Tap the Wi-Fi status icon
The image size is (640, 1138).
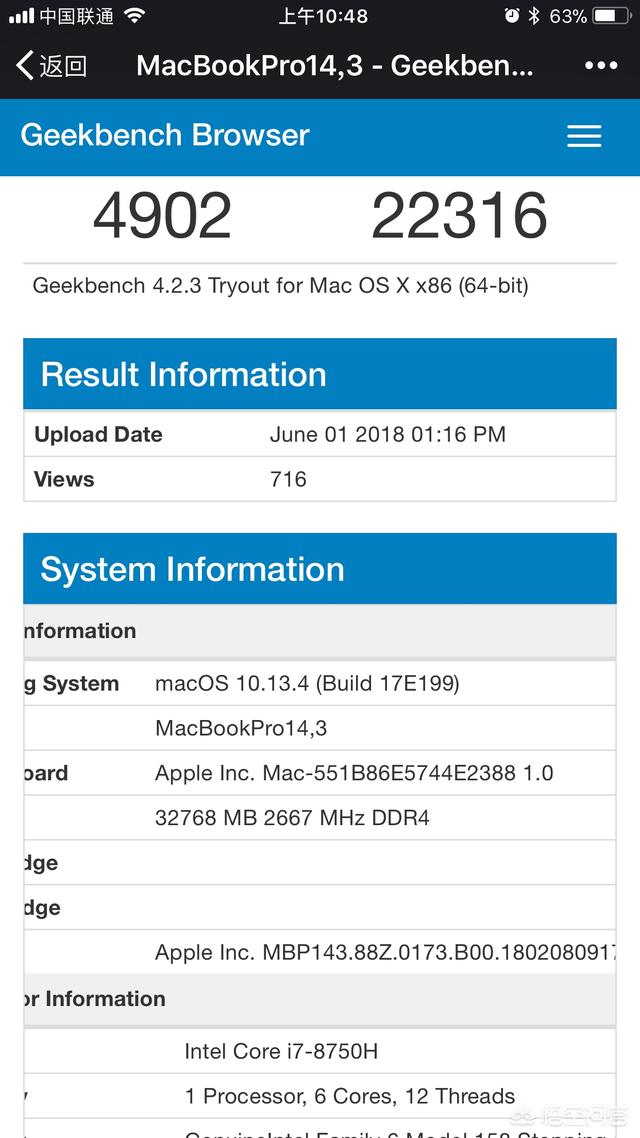[x=135, y=16]
